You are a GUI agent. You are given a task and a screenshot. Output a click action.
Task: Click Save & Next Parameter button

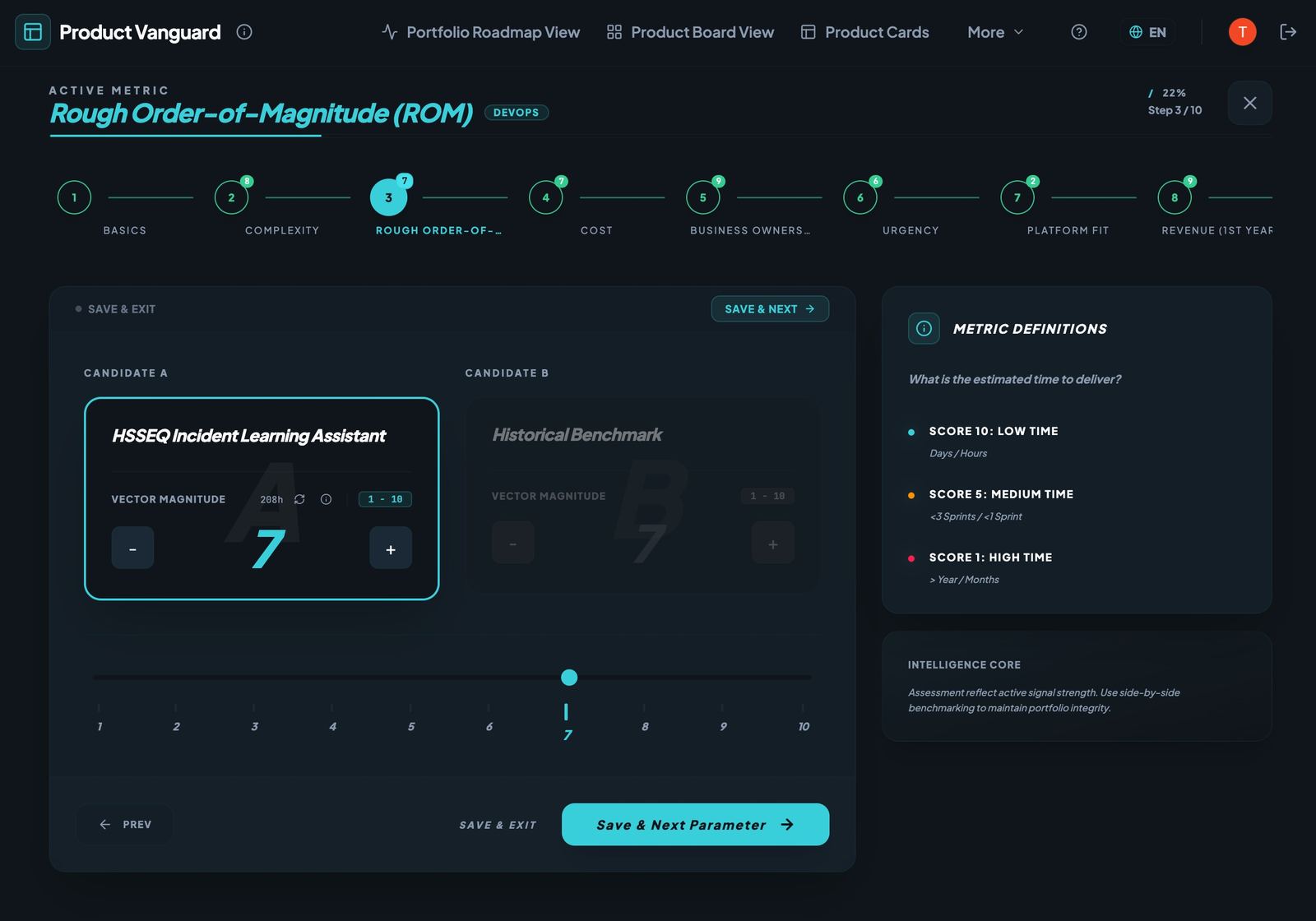tap(695, 824)
